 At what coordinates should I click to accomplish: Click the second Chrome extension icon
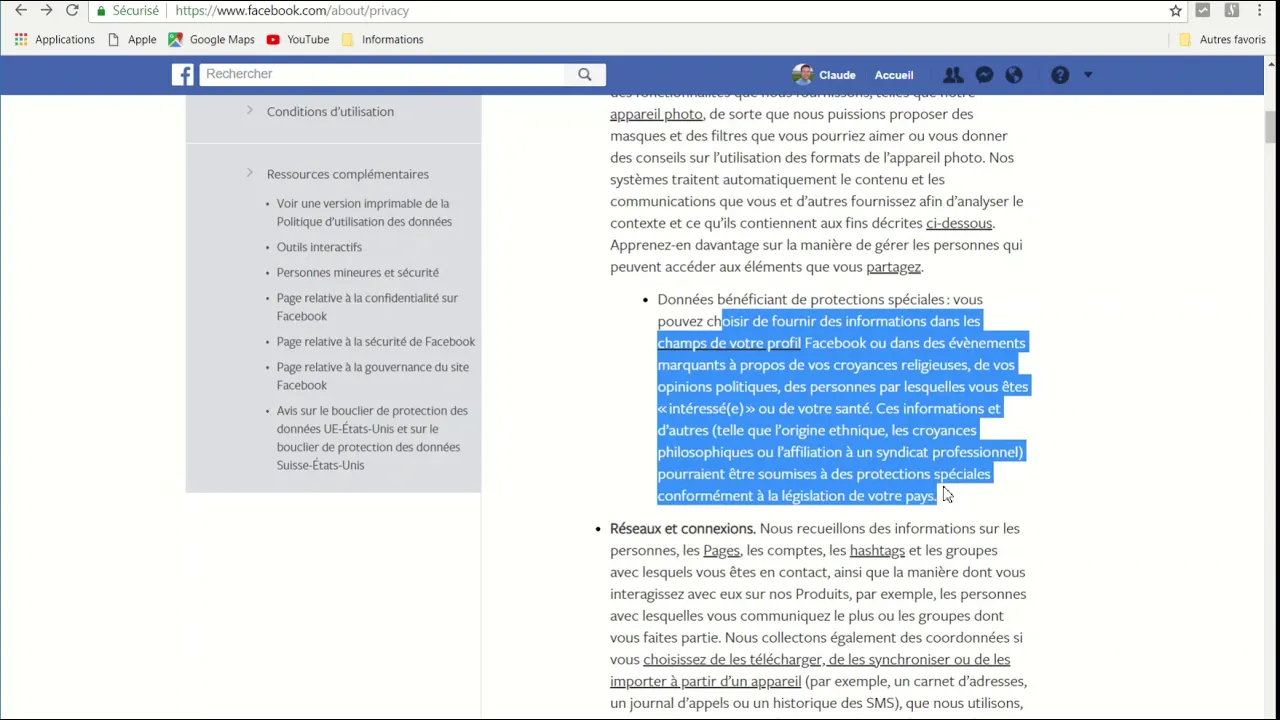[1232, 10]
